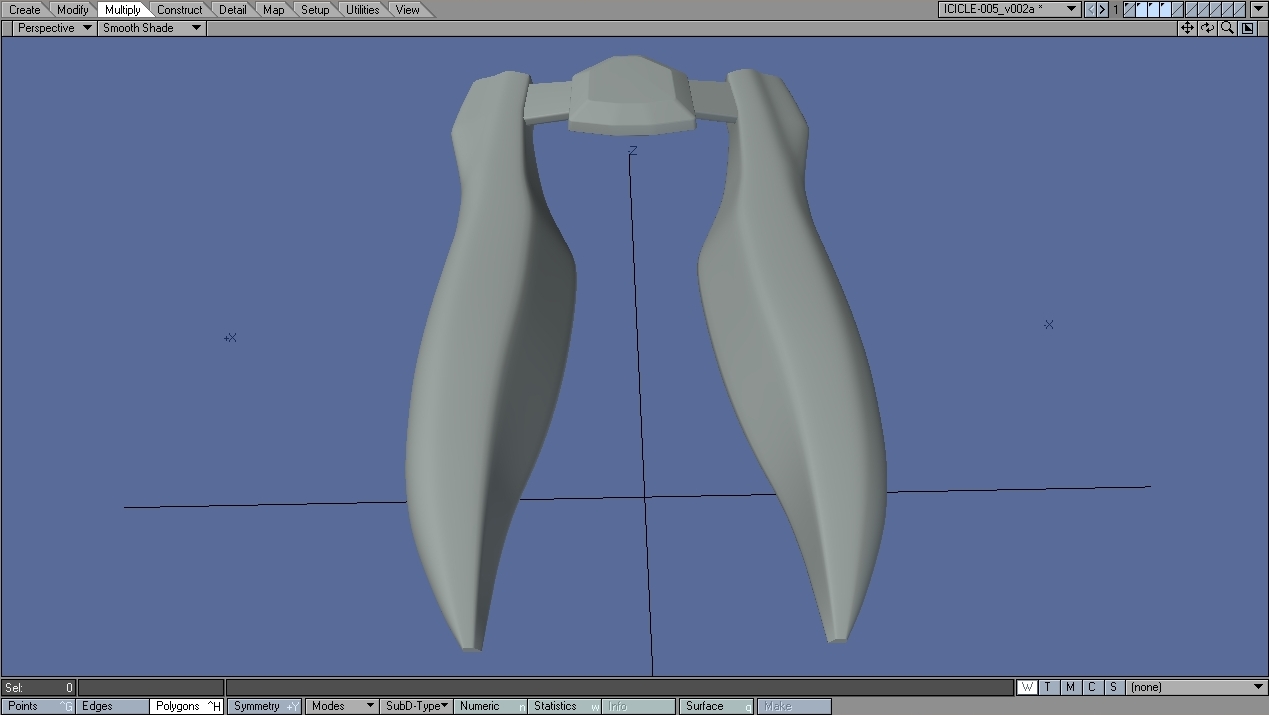Click the viewport Rotate icon
Viewport: 1269px width, 715px height.
coord(1207,28)
